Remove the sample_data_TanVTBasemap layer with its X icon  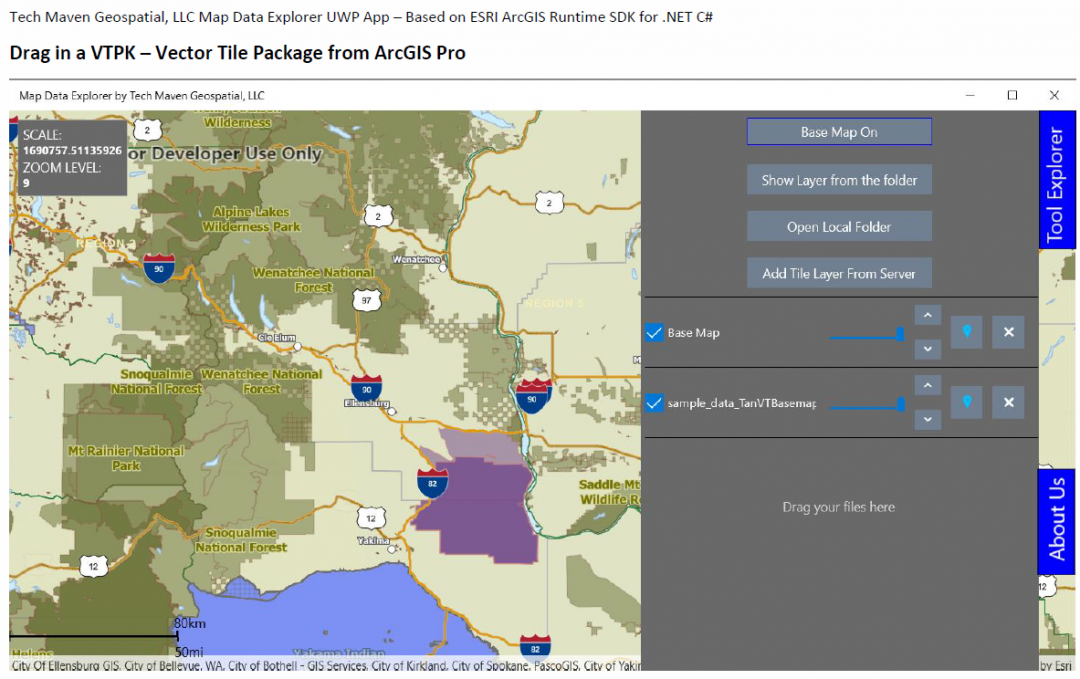pos(1008,402)
